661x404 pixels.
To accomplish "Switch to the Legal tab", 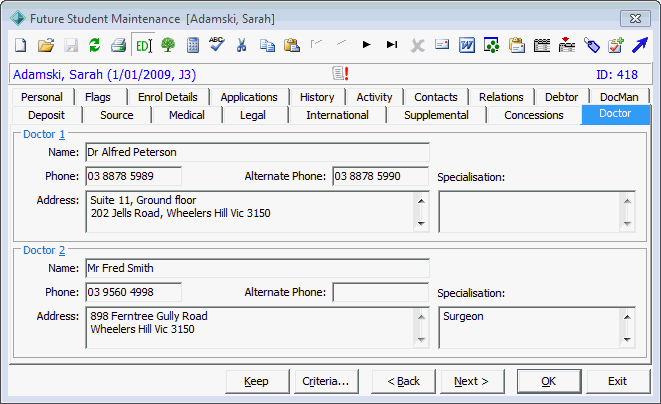I will pos(253,115).
